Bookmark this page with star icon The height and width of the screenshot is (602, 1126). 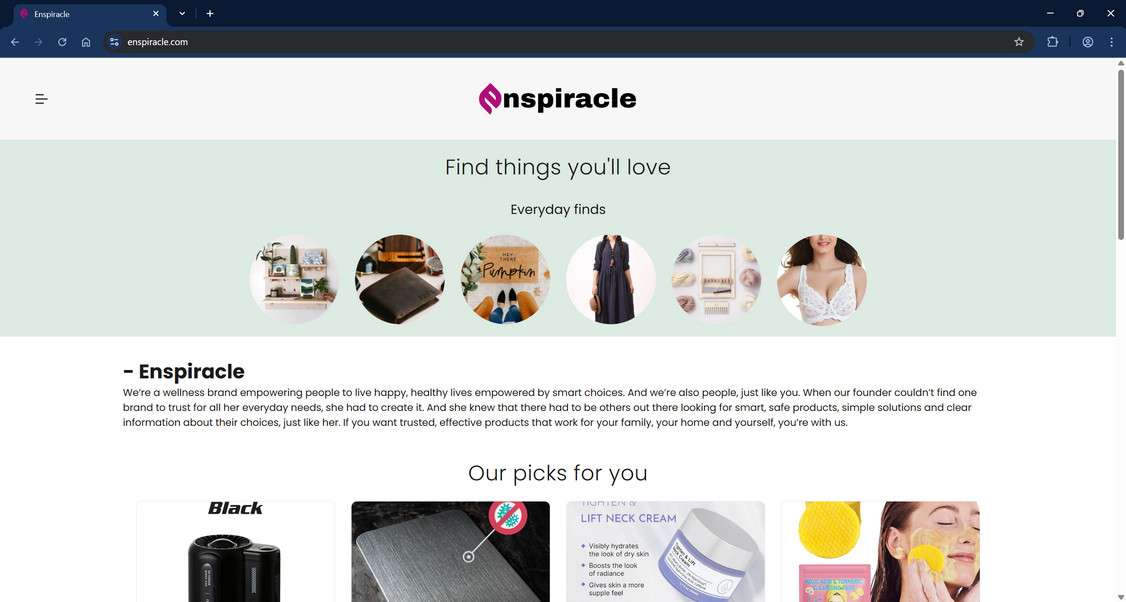click(x=1018, y=42)
